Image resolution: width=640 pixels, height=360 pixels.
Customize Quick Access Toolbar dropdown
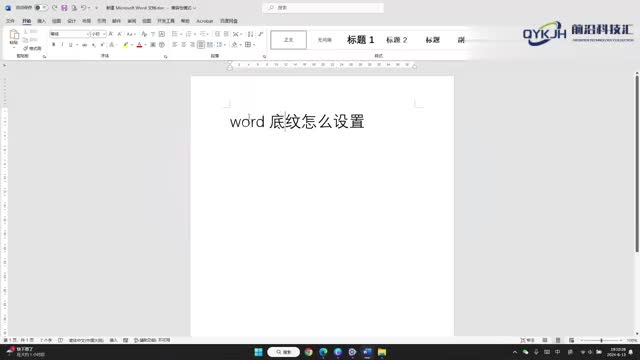pyautogui.click(x=97, y=8)
